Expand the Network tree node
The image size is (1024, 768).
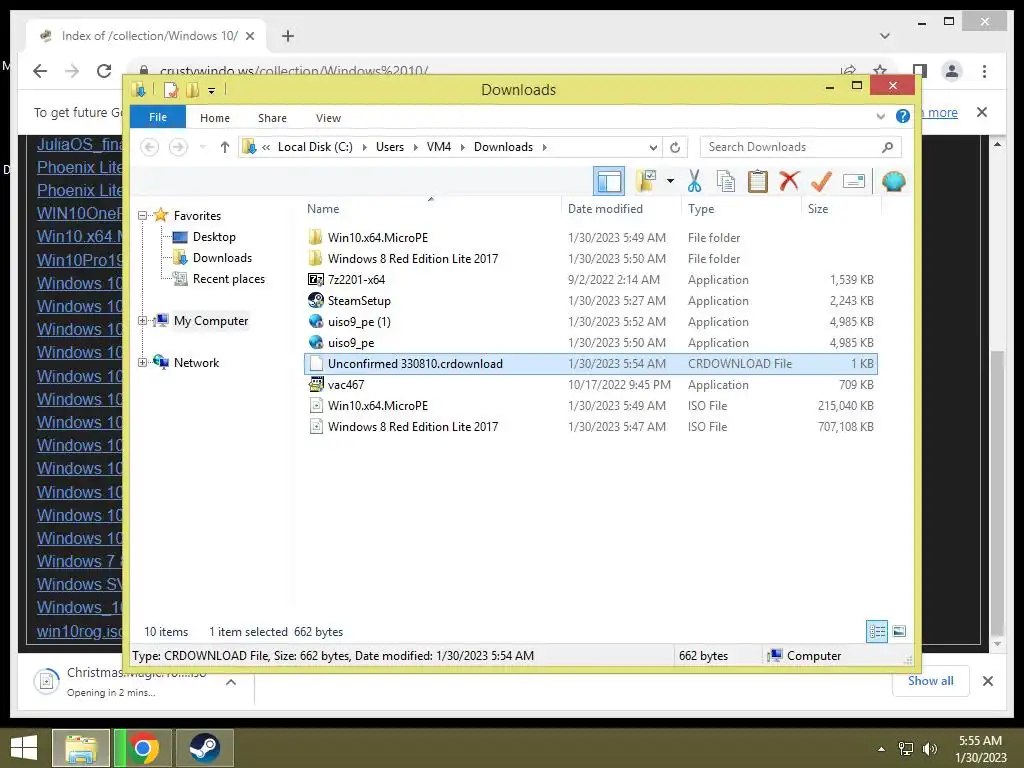142,362
